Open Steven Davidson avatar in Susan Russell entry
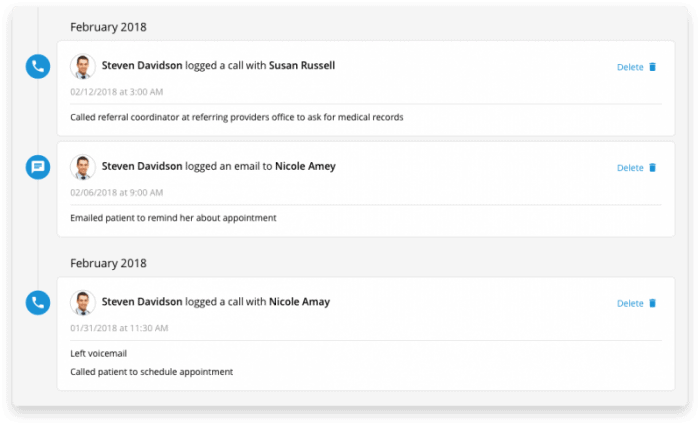This screenshot has width=700, height=425. coord(83,66)
